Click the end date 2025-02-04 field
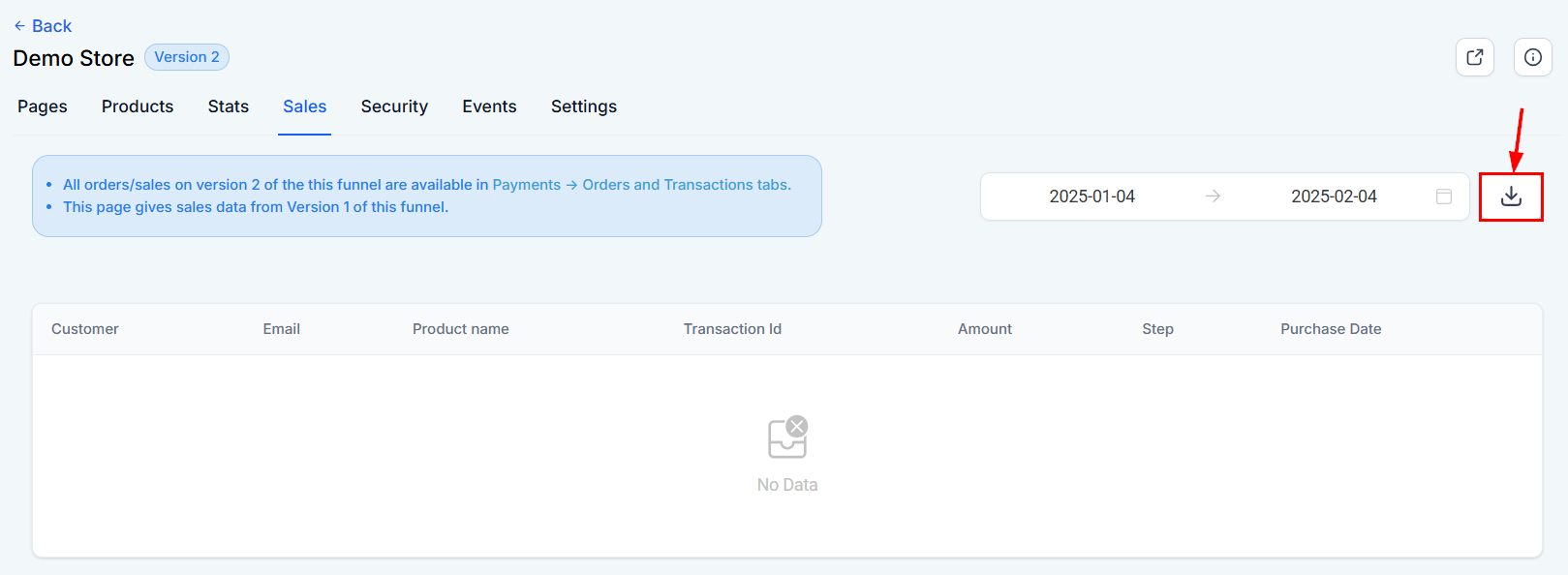The height and width of the screenshot is (575, 1568). pos(1334,197)
